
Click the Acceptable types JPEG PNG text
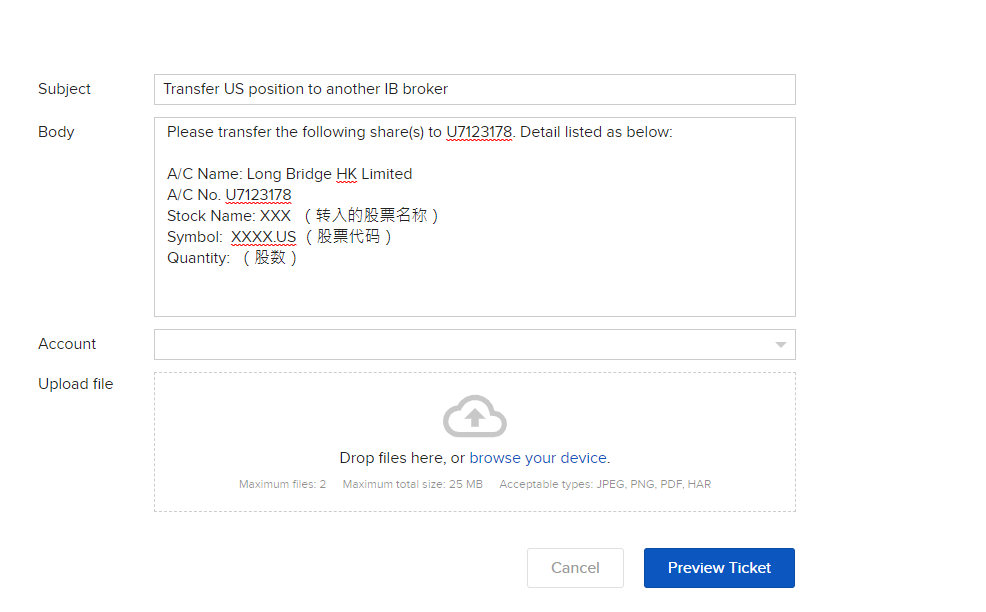(605, 484)
